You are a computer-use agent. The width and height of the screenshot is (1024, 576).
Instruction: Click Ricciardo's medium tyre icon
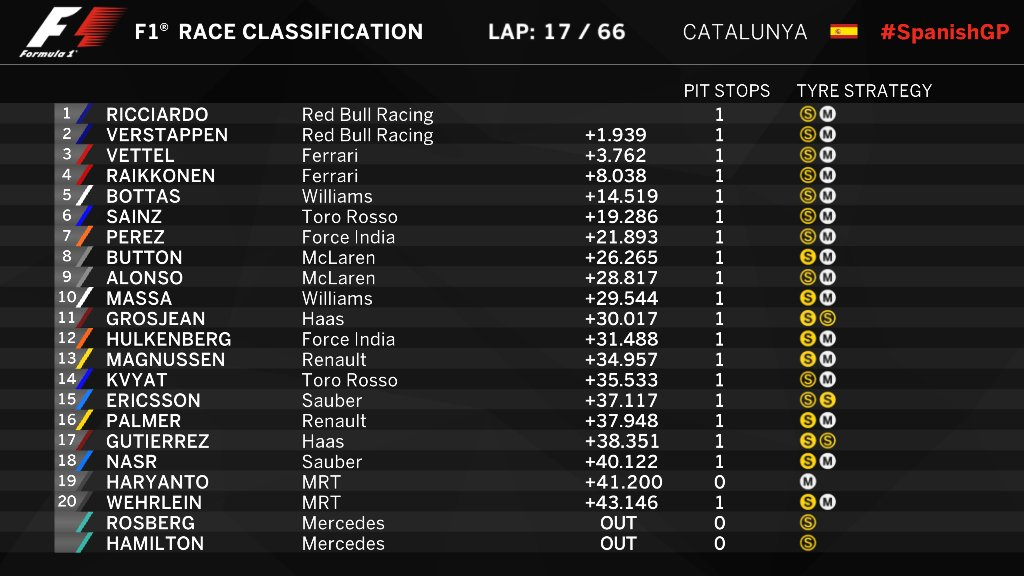pyautogui.click(x=827, y=114)
